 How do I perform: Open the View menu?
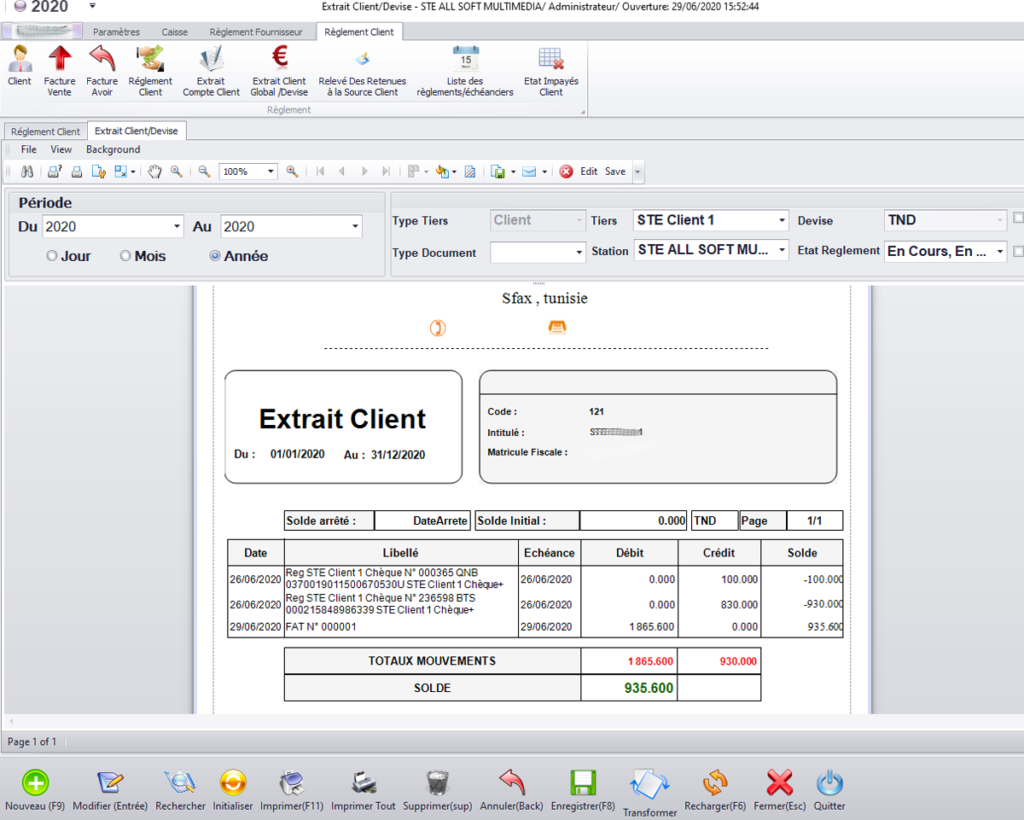61,150
